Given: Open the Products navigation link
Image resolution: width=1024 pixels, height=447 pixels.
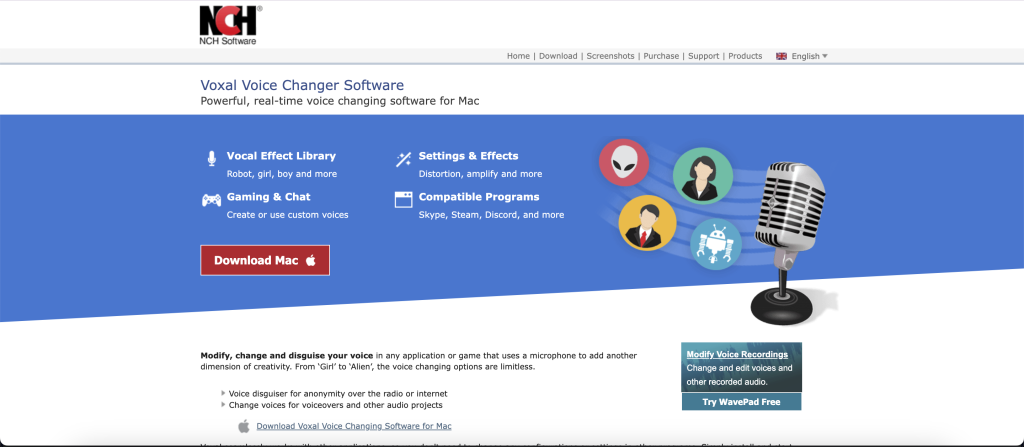Looking at the screenshot, I should [x=745, y=56].
